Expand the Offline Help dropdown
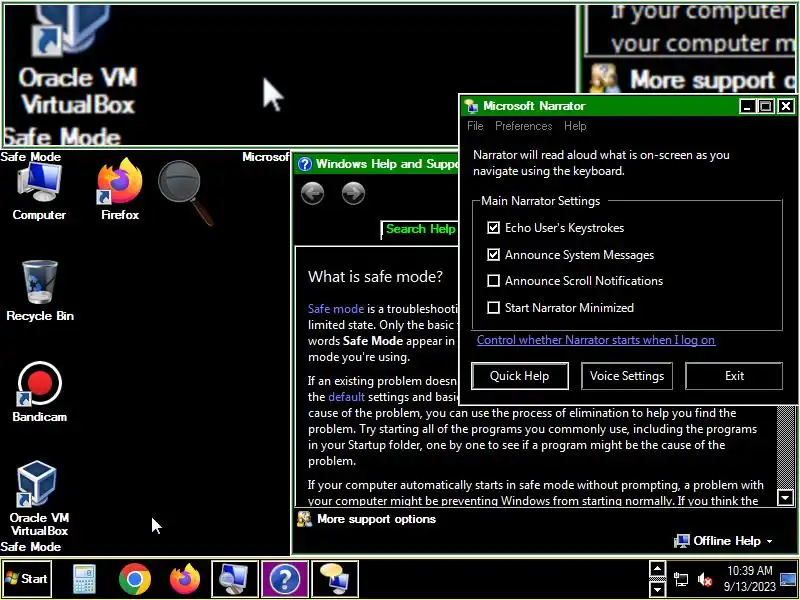This screenshot has height=600, width=800. tap(723, 541)
